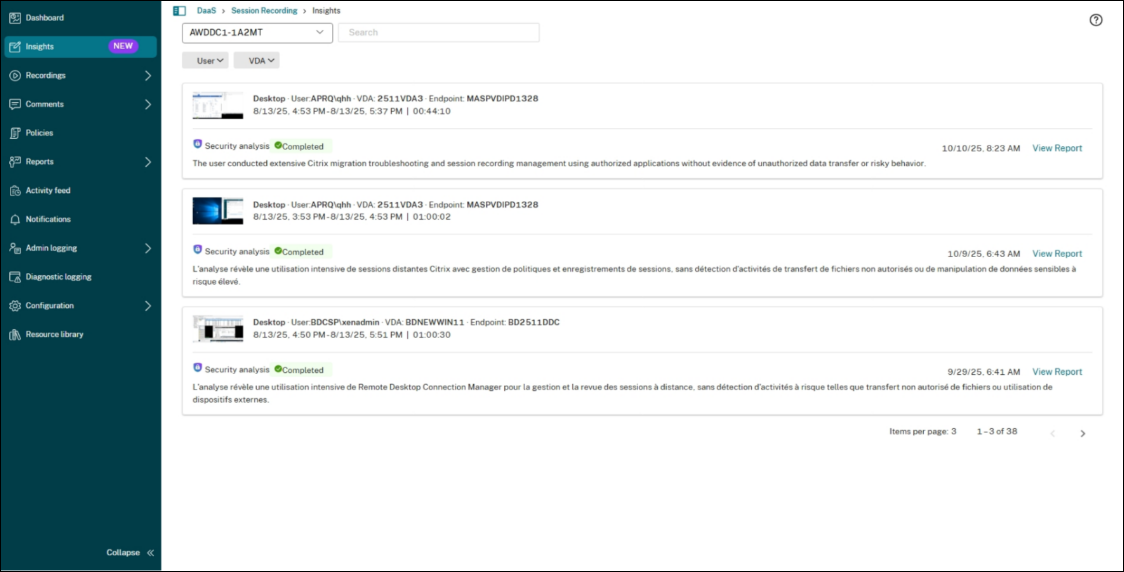The image size is (1124, 572).
Task: Open thumbnail of 3:53 PM APRQ\qhh recording
Action: point(218,211)
